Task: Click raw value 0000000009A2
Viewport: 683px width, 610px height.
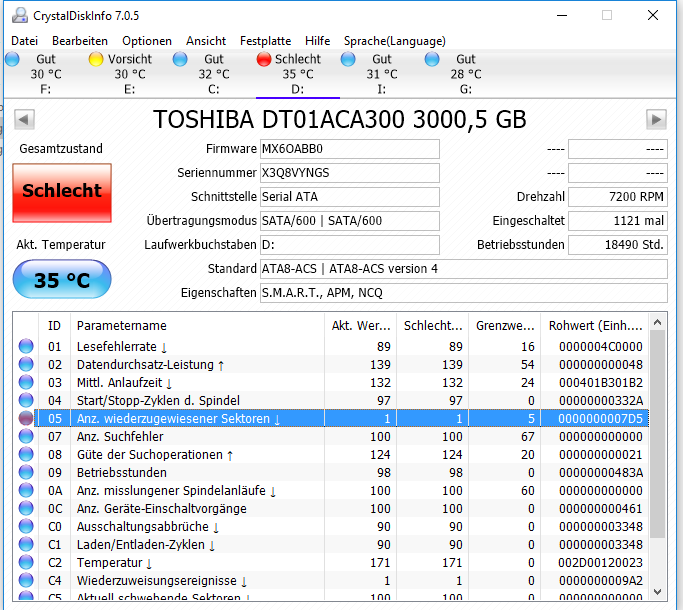Action: pos(600,581)
